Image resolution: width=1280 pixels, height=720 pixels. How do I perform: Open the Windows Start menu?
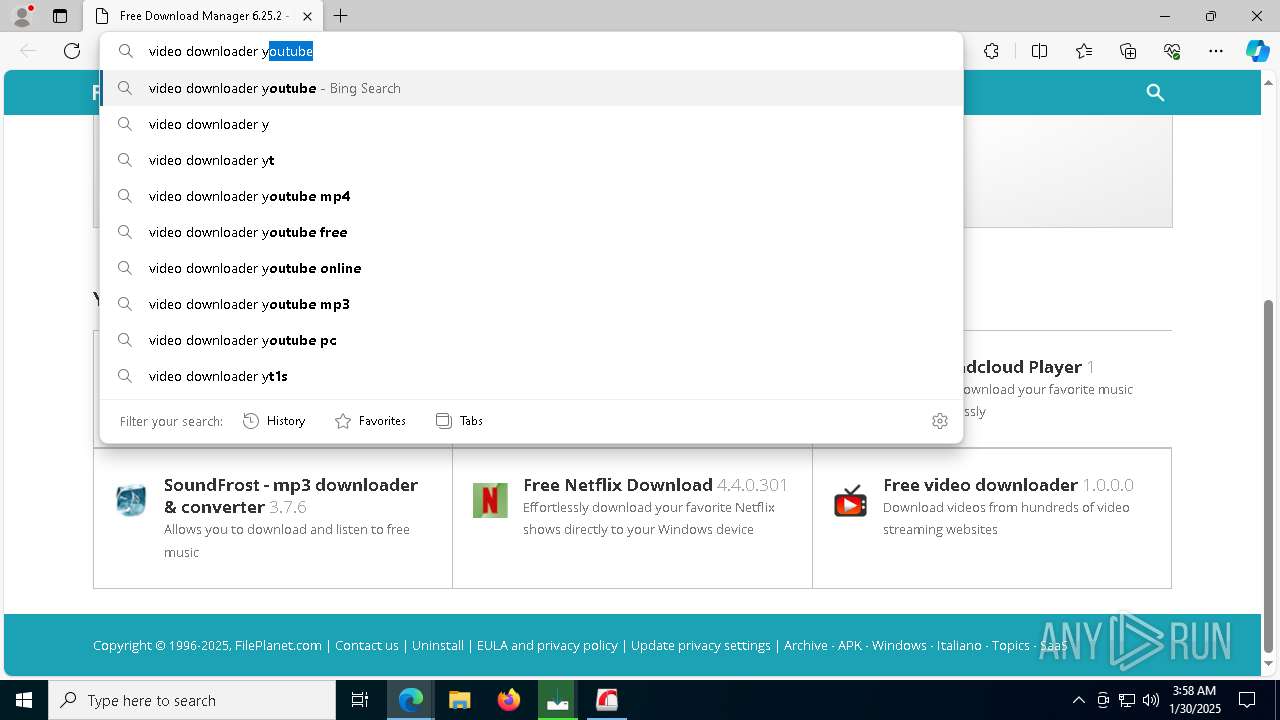(x=24, y=700)
